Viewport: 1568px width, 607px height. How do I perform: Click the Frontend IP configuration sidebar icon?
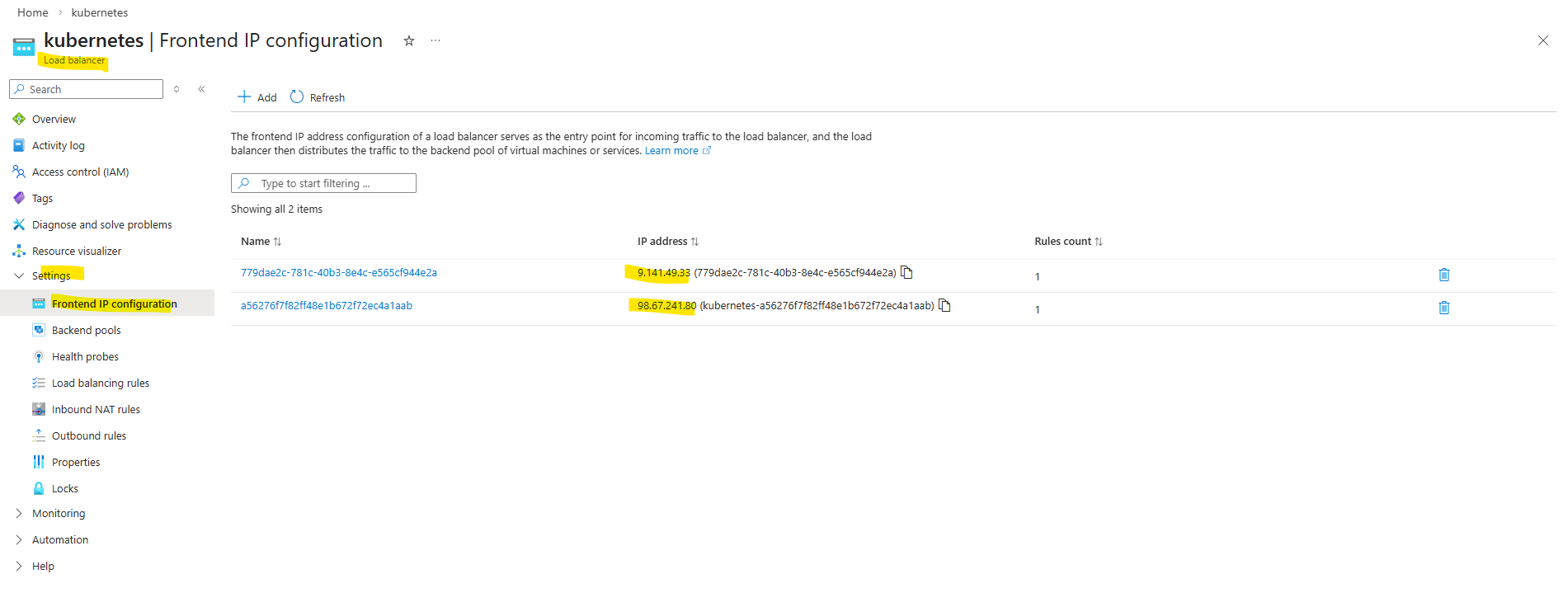tap(39, 303)
